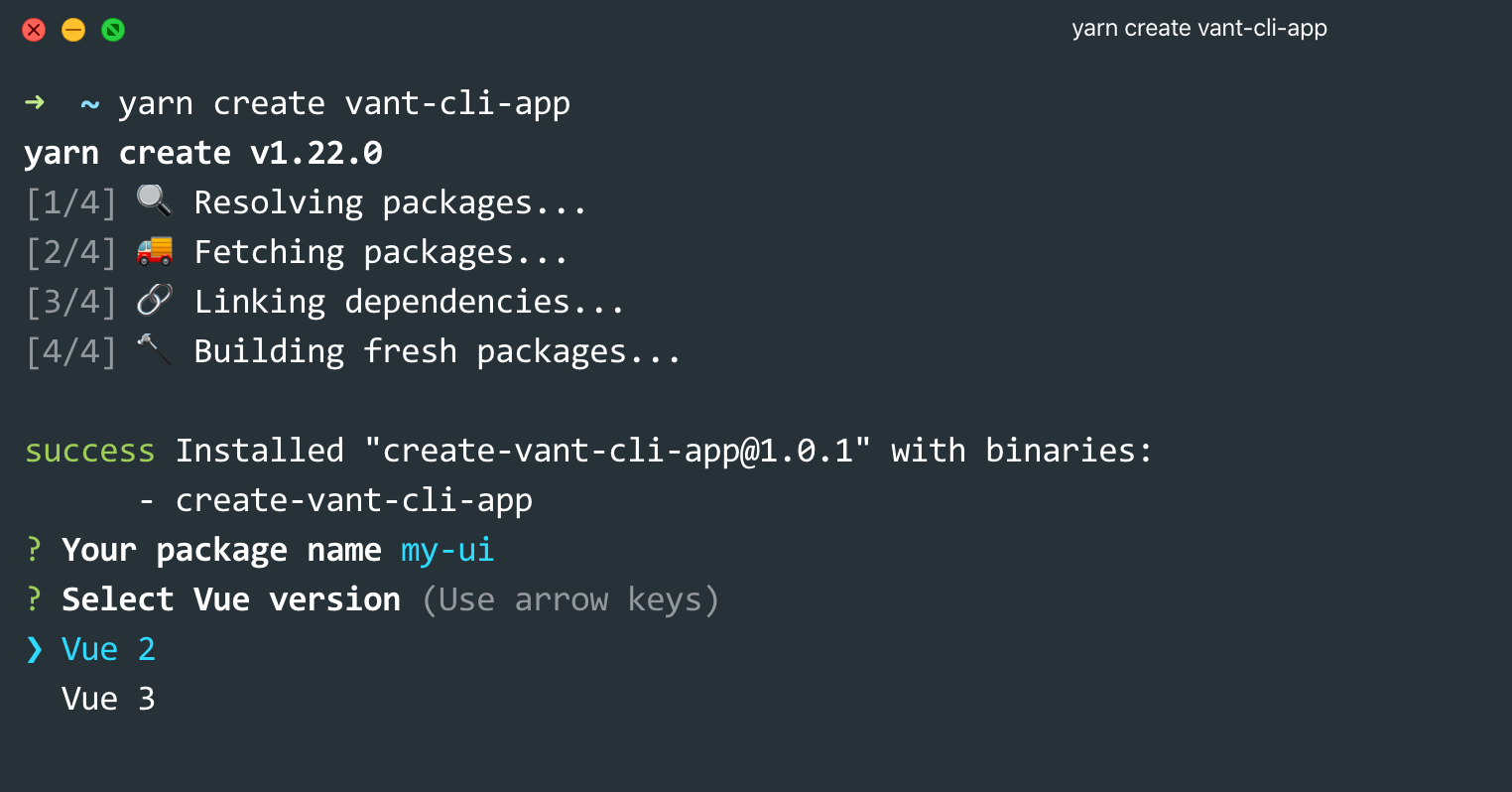Select the Vue 2 option
This screenshot has height=792, width=1512.
(x=108, y=649)
